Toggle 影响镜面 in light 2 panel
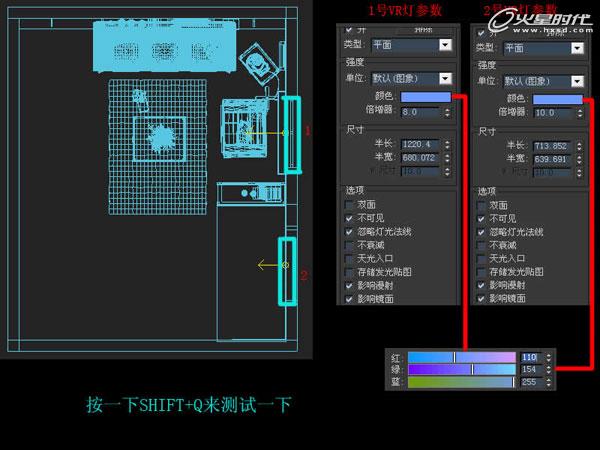The width and height of the screenshot is (600, 450). click(x=481, y=298)
